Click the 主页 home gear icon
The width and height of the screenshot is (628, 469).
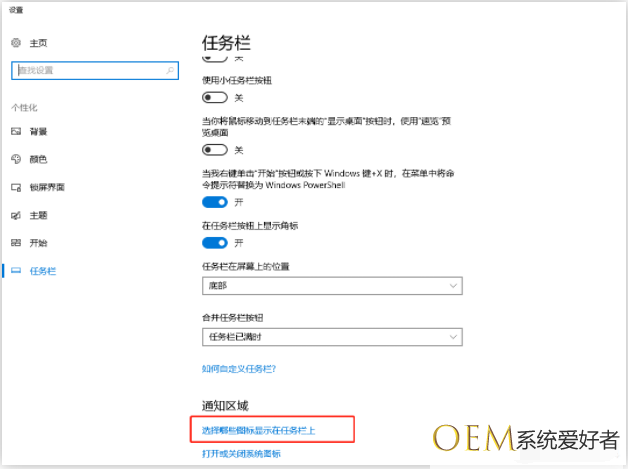pos(16,43)
